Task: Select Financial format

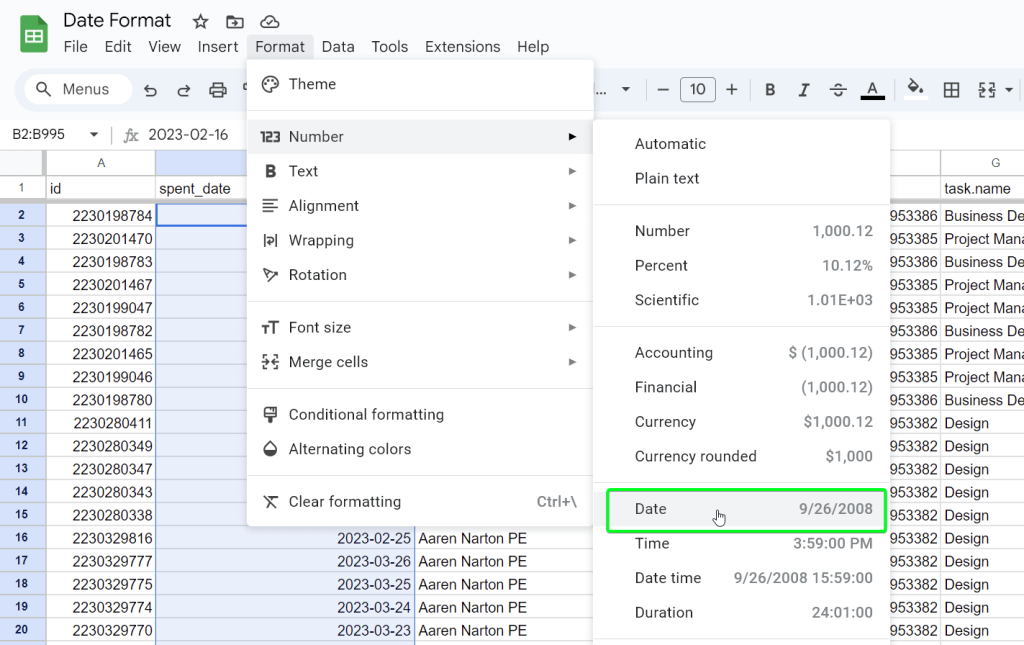Action: point(741,387)
